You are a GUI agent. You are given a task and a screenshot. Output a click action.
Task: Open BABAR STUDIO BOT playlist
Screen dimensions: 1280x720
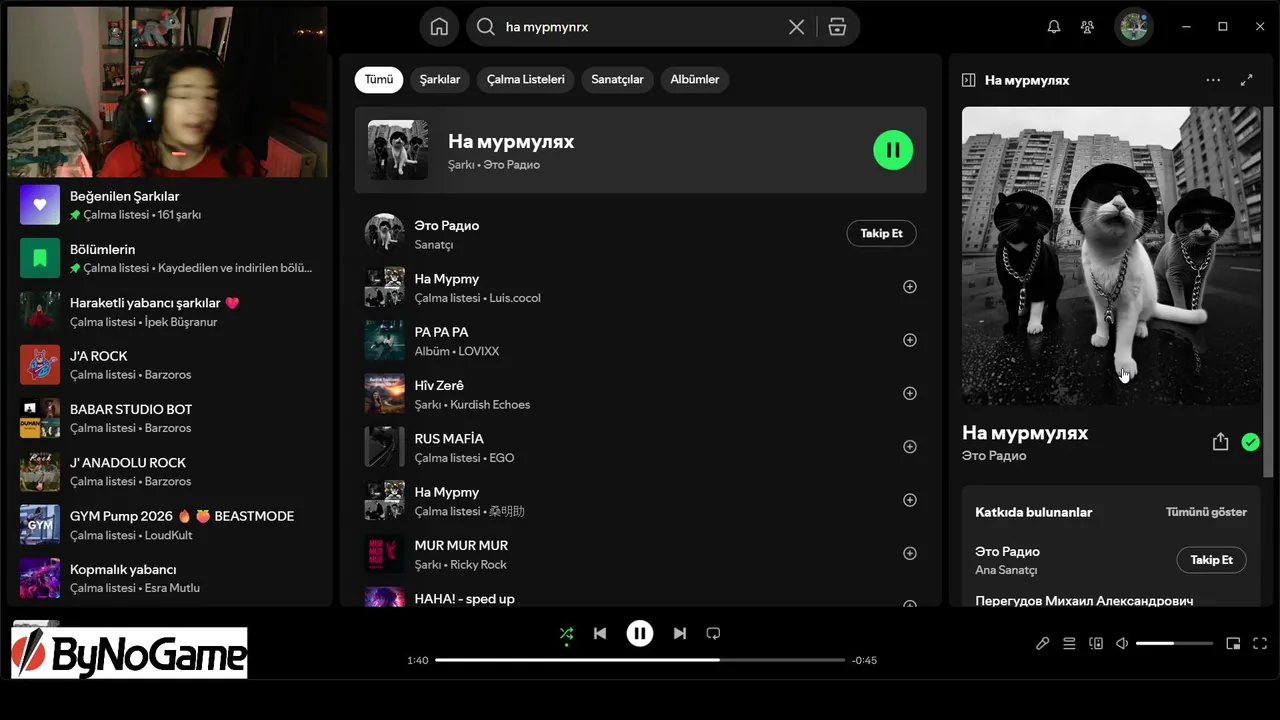tap(170, 418)
